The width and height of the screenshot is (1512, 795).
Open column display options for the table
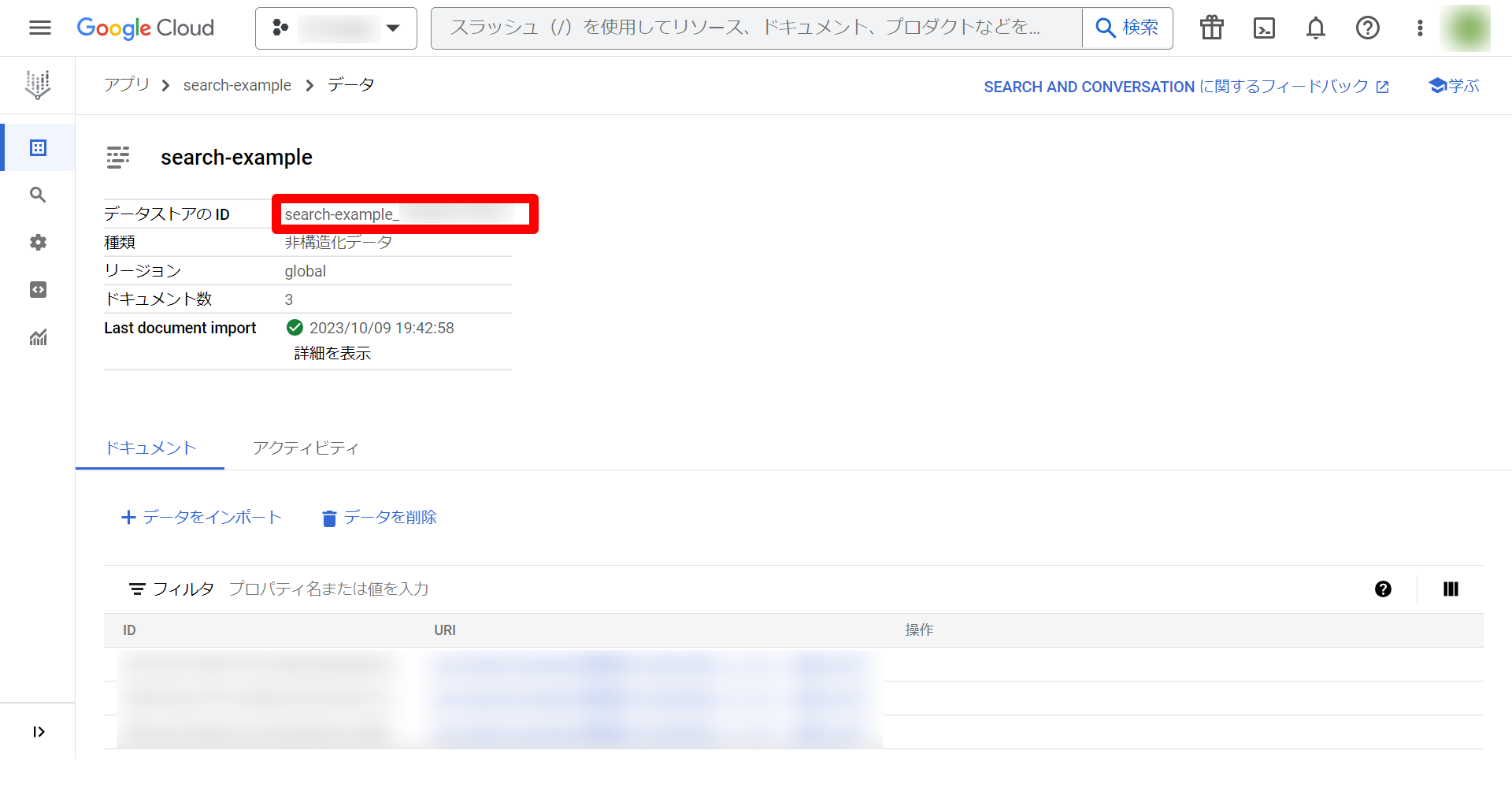1451,589
